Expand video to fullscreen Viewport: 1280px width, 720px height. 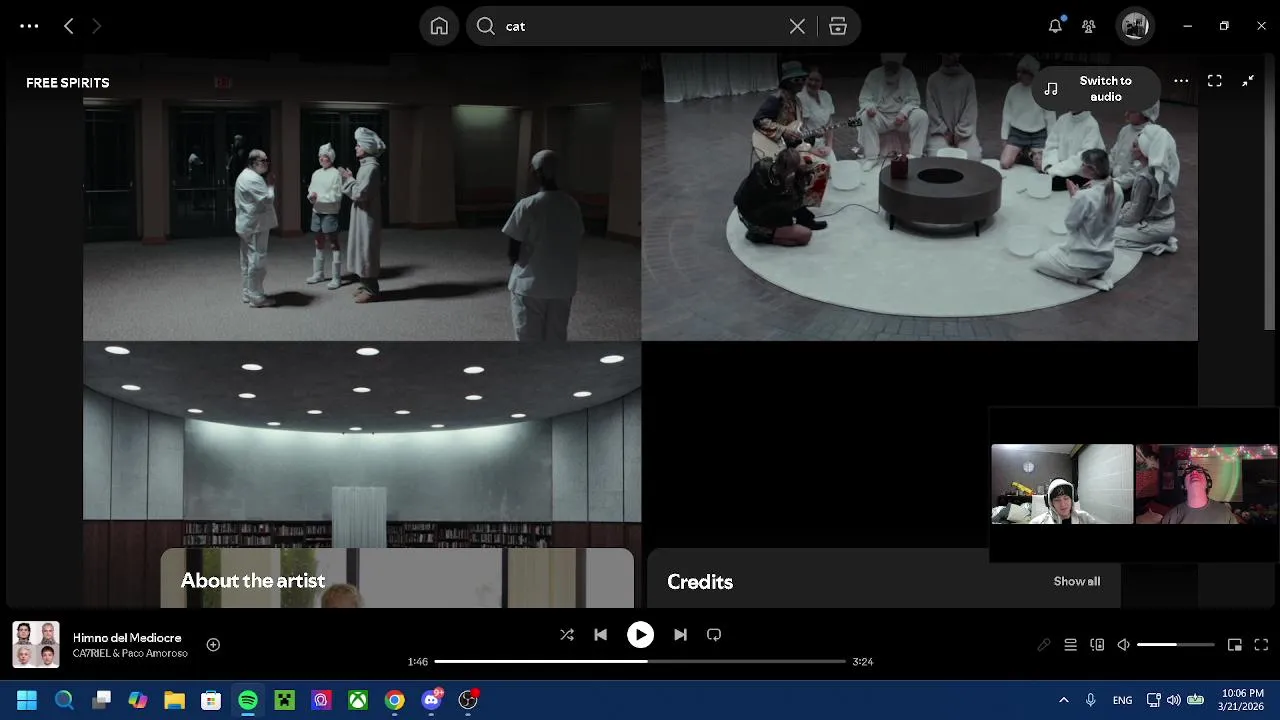coord(1214,81)
